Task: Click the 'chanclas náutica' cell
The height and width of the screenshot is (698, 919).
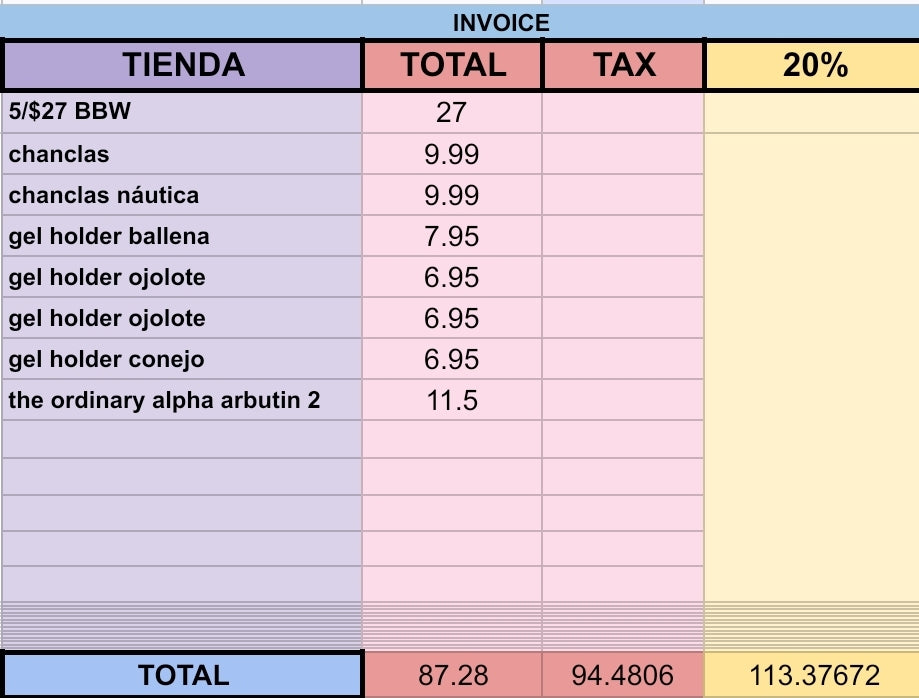Action: 183,195
